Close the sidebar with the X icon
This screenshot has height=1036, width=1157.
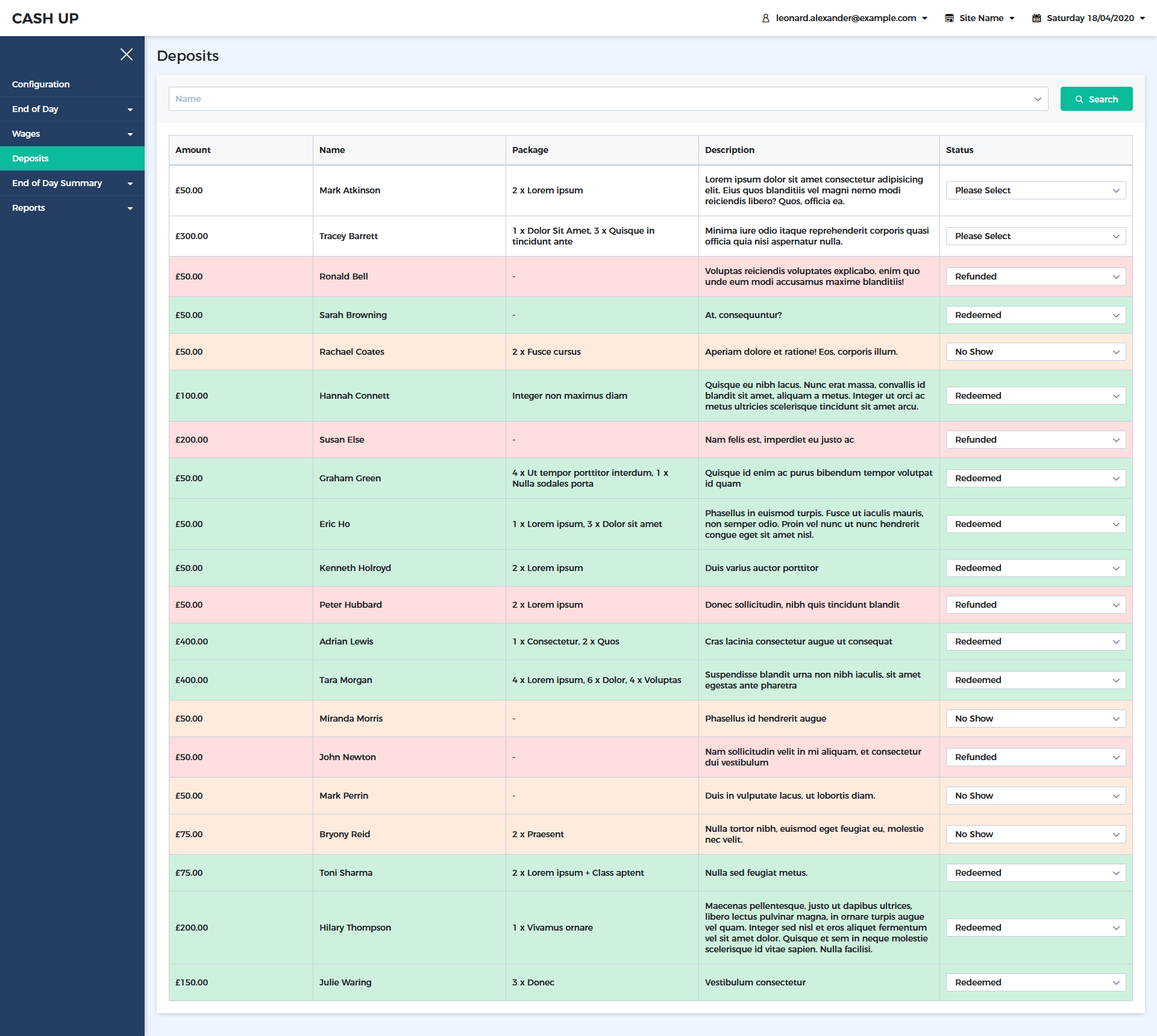pyautogui.click(x=127, y=55)
